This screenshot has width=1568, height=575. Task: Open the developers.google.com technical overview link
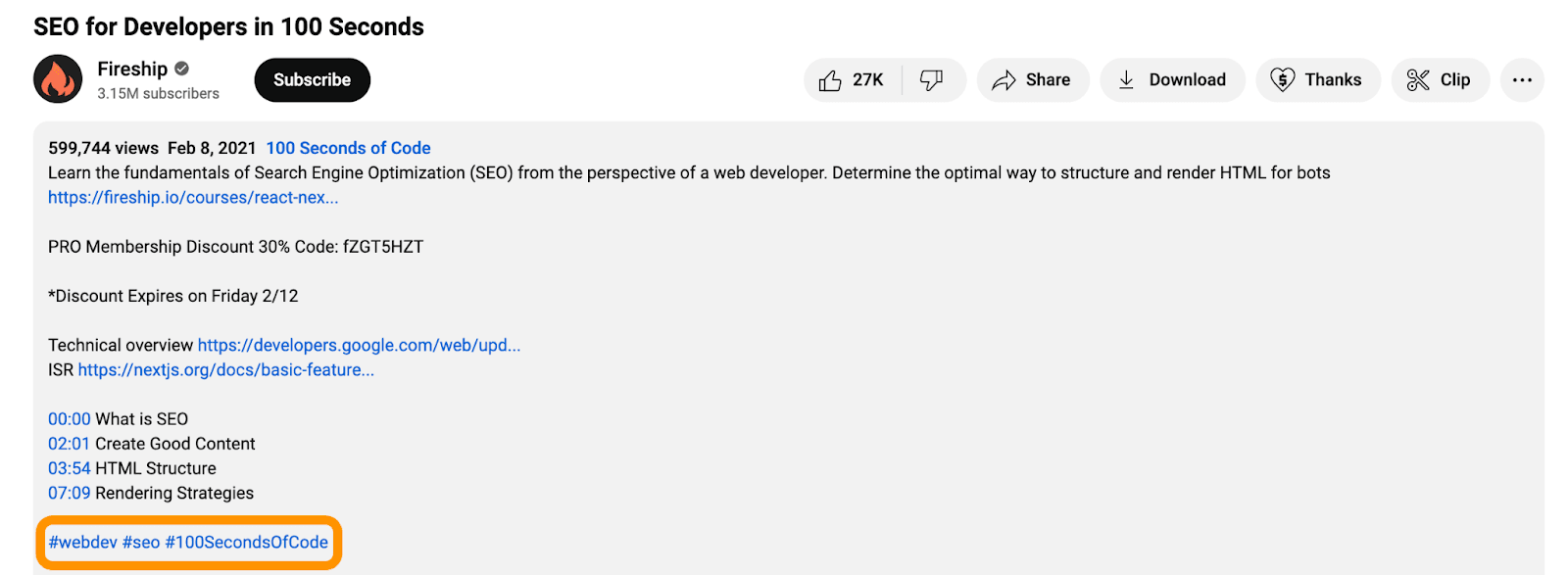click(x=359, y=345)
